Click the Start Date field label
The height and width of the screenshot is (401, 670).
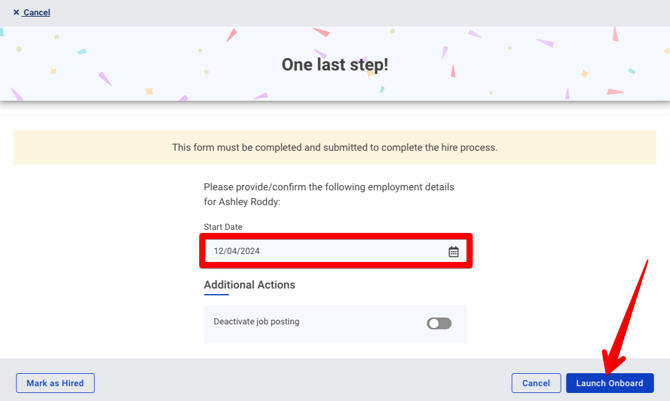pos(223,227)
